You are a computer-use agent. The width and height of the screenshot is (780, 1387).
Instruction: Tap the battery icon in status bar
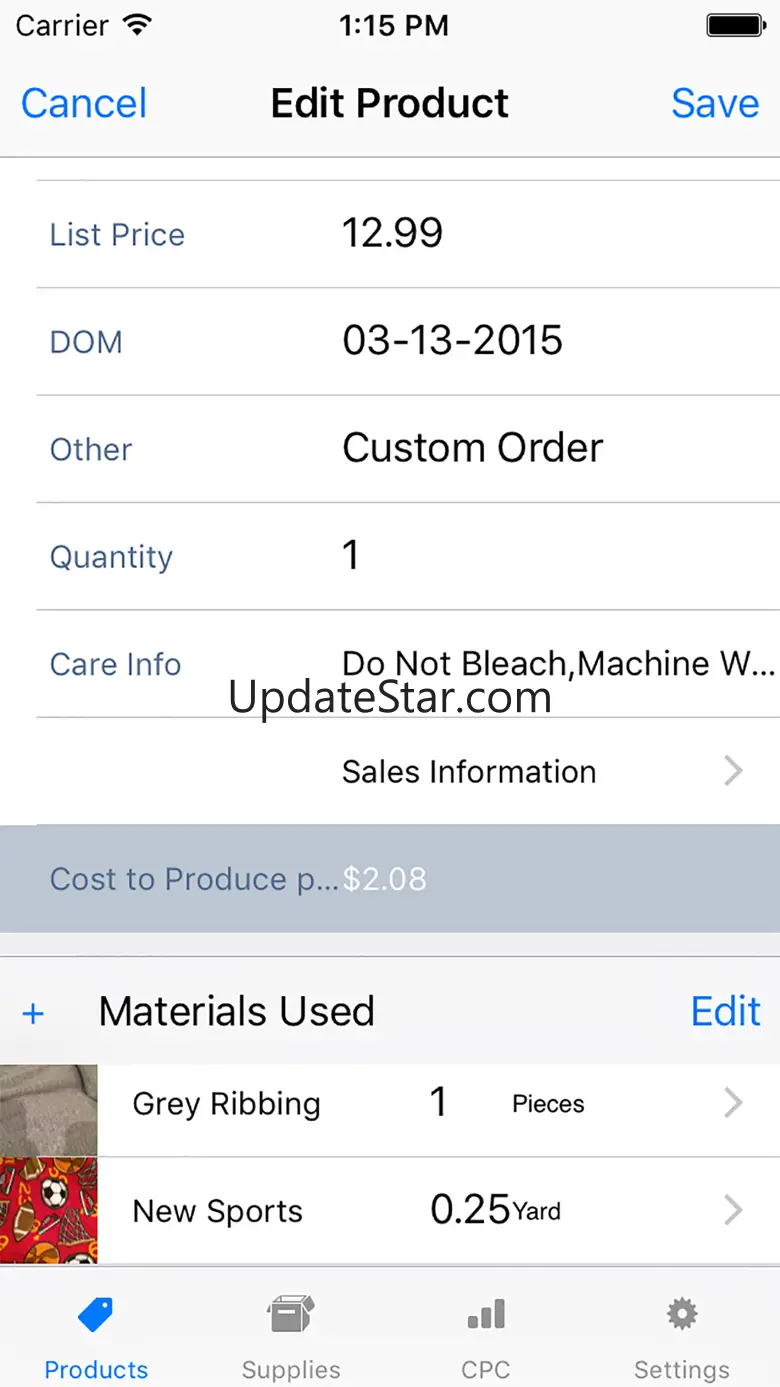pyautogui.click(x=735, y=26)
